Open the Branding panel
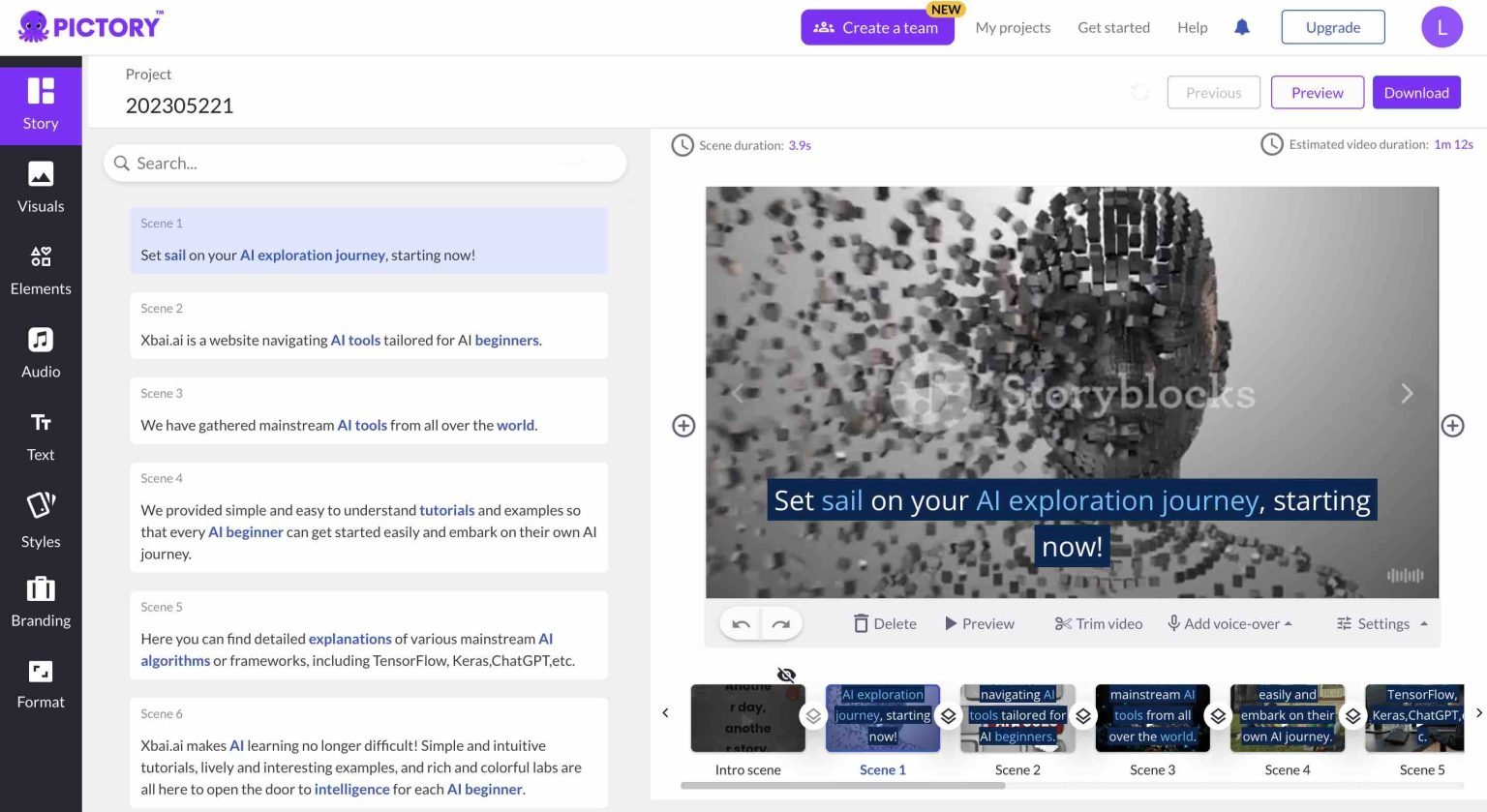Viewport: 1487px width, 812px height. pos(41,602)
